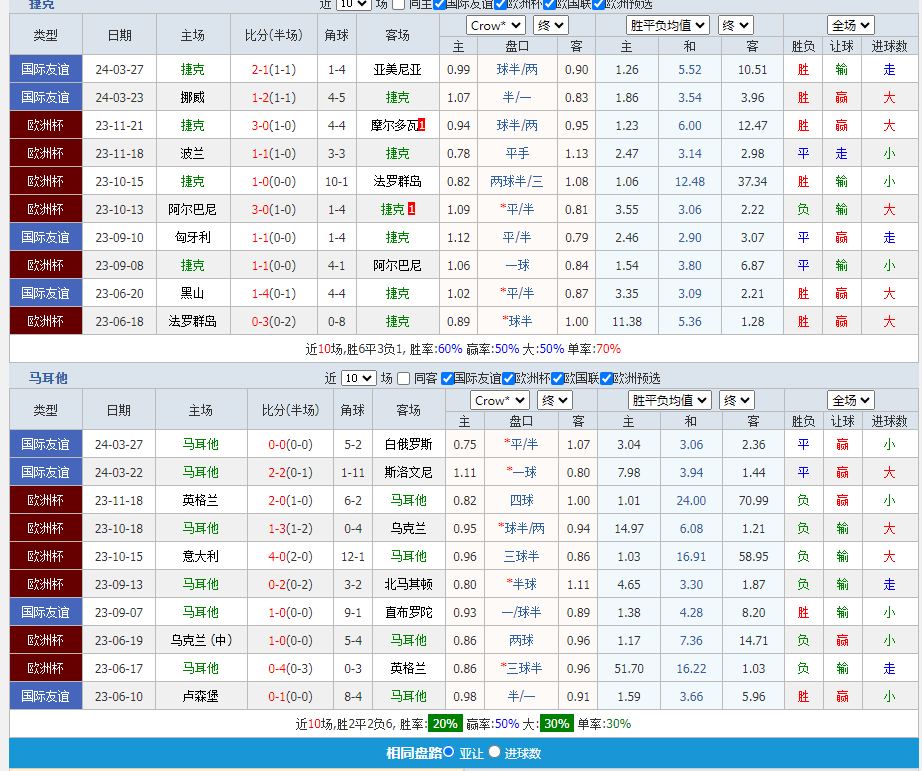Uncheck 欧洲预选 filter in 马耳他 section
The image size is (922, 771).
point(606,379)
